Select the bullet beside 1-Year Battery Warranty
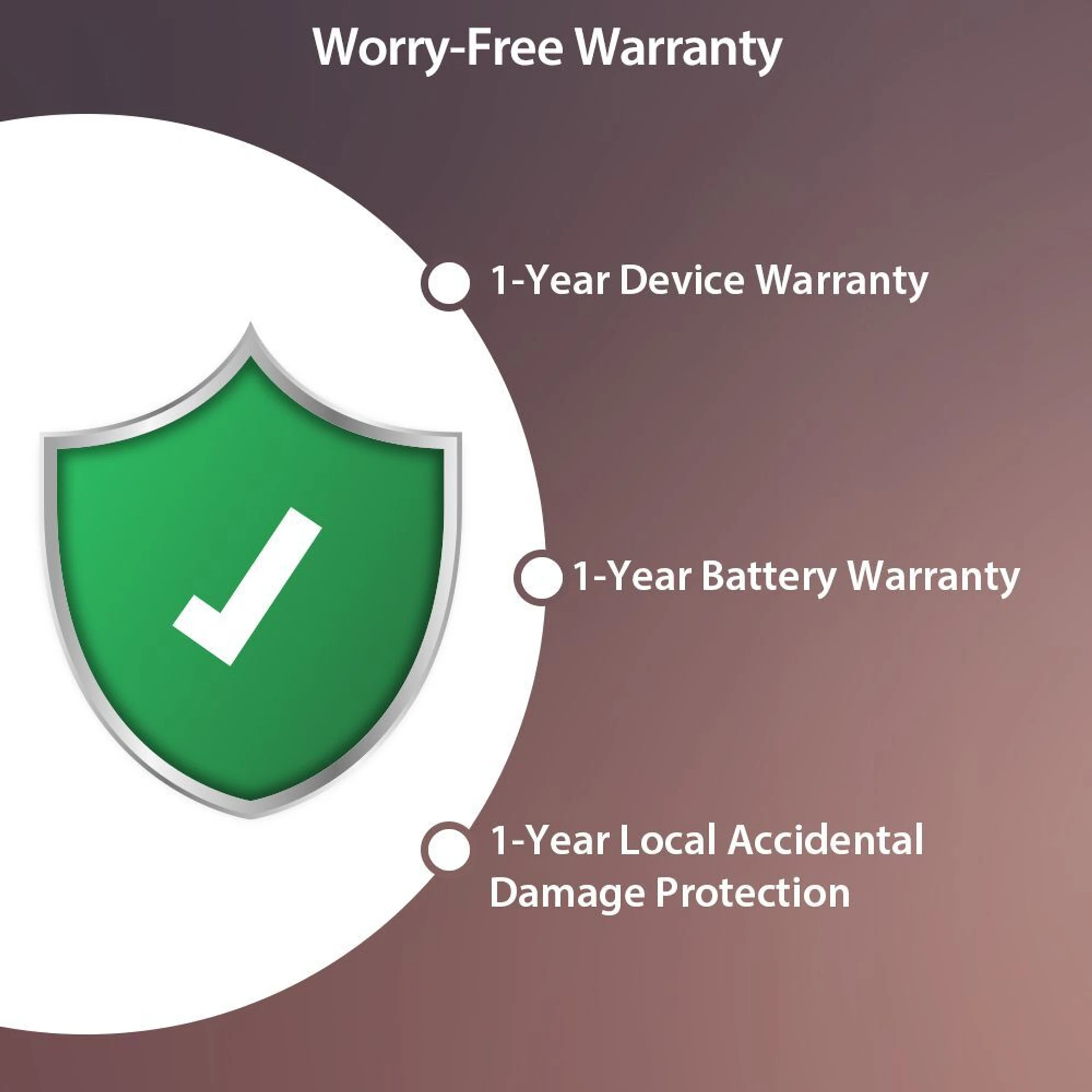Viewport: 1092px width, 1092px height. pyautogui.click(x=540, y=577)
